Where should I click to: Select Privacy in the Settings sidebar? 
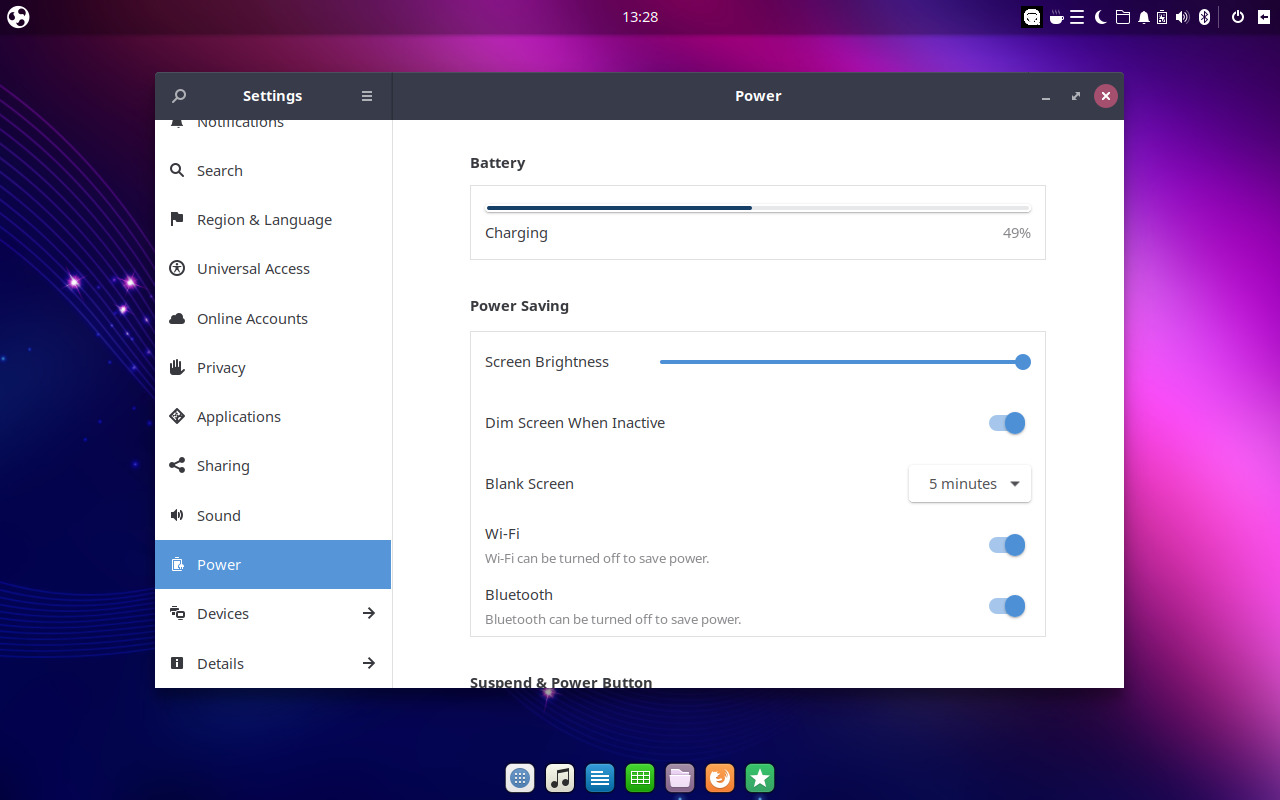coord(221,367)
